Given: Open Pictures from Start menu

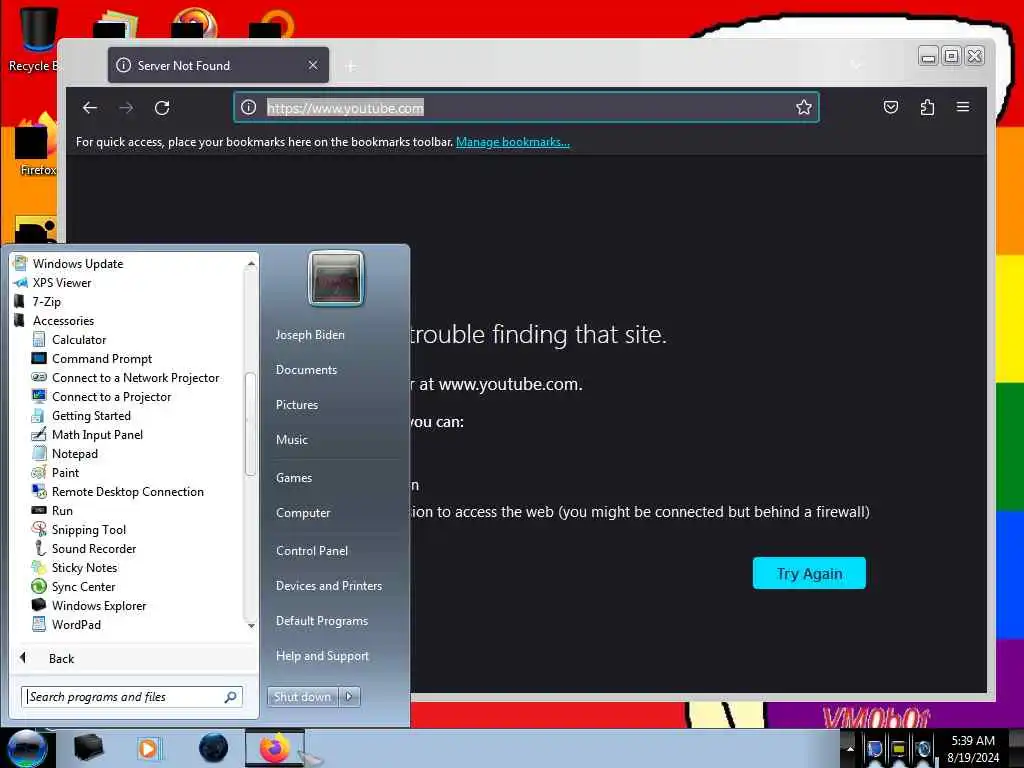Looking at the screenshot, I should click(x=296, y=405).
